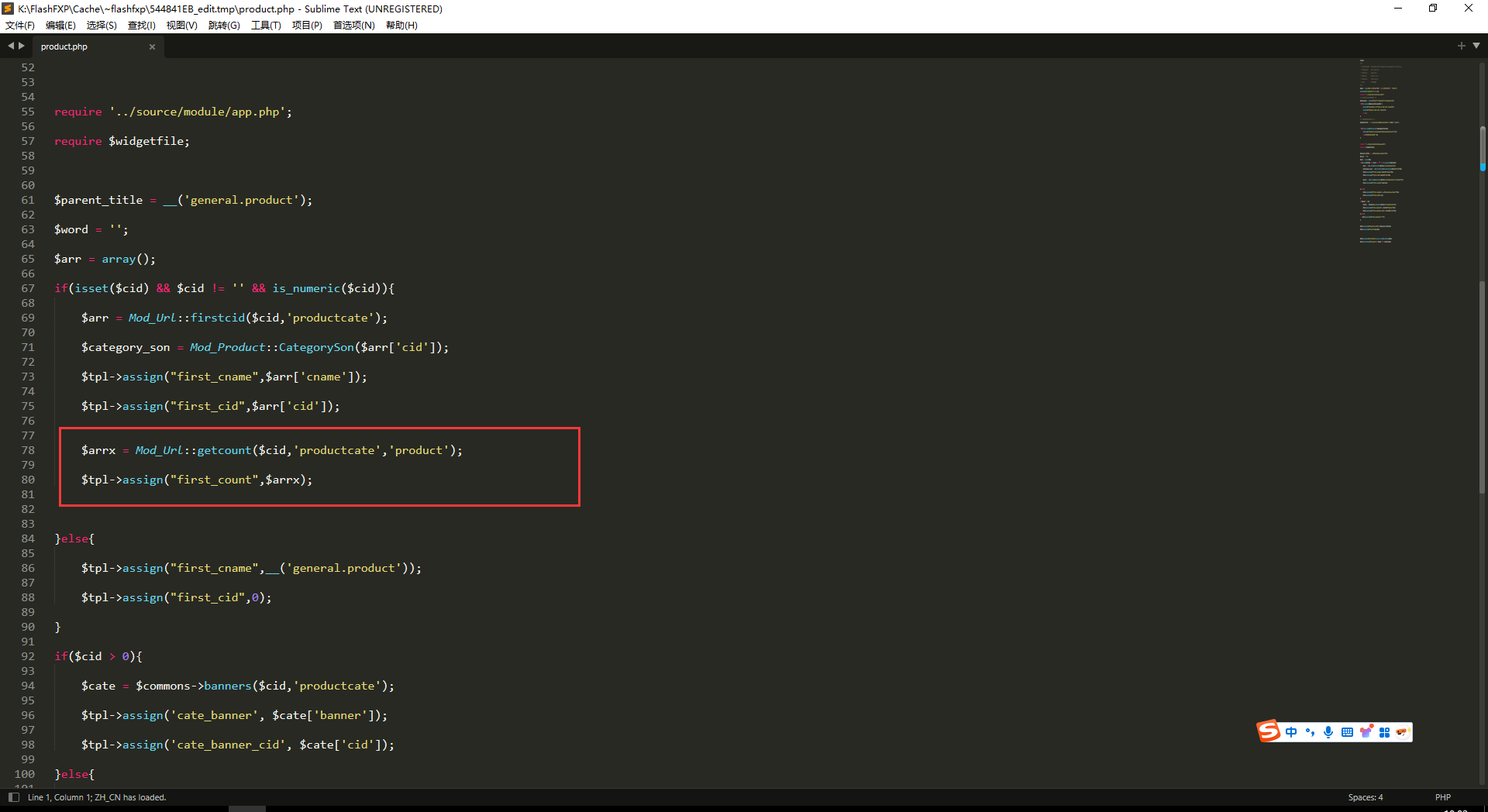Open the IME toolbox grid icon
The image size is (1488, 812).
(x=1384, y=732)
